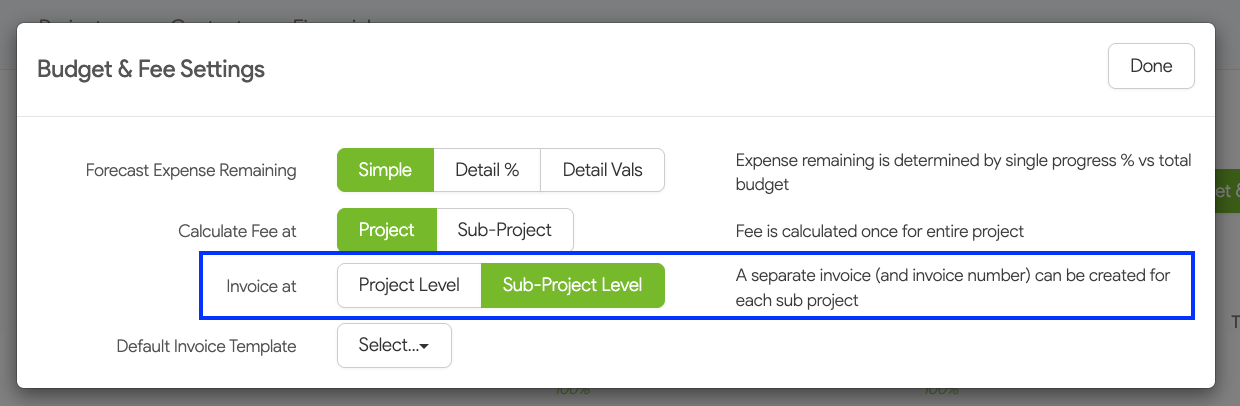Switch forecast to Detail %
The image size is (1240, 406).
pos(487,170)
